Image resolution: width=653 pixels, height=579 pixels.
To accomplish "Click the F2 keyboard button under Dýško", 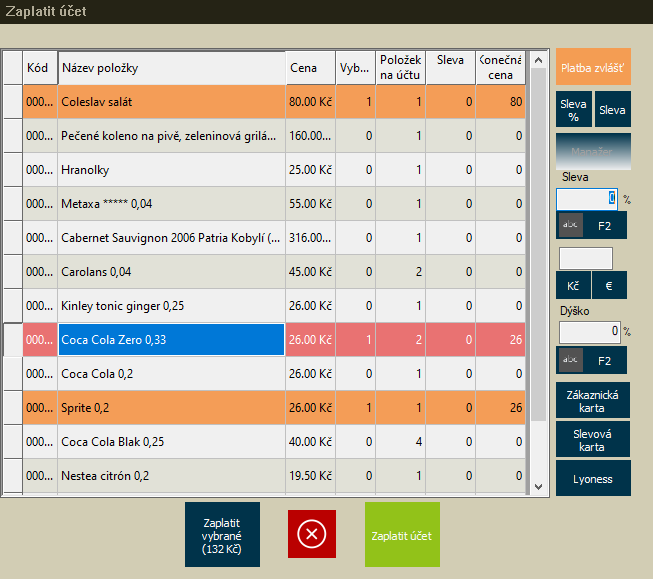I will pos(592,360).
